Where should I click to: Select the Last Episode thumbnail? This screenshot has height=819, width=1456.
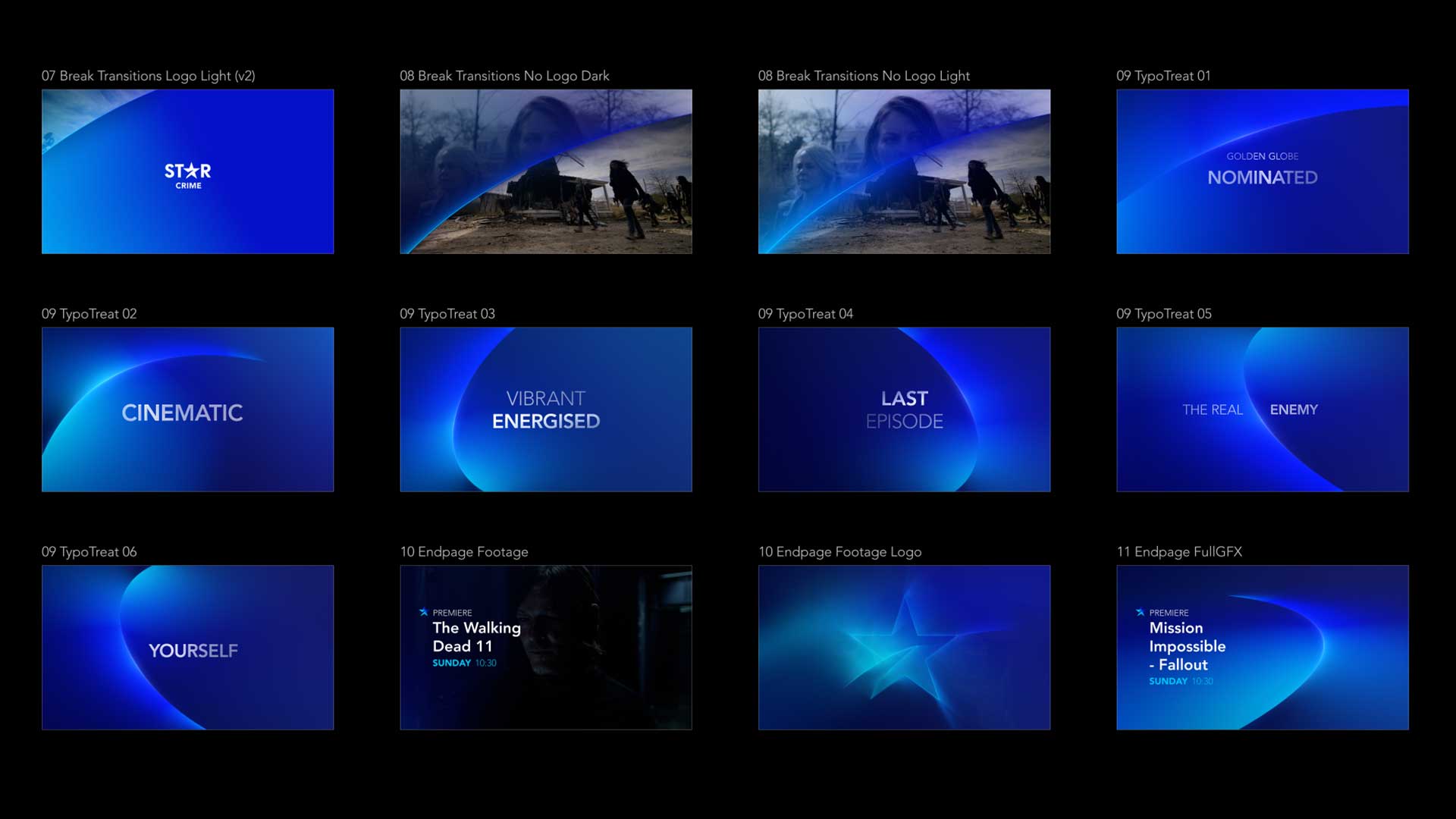[x=904, y=409]
